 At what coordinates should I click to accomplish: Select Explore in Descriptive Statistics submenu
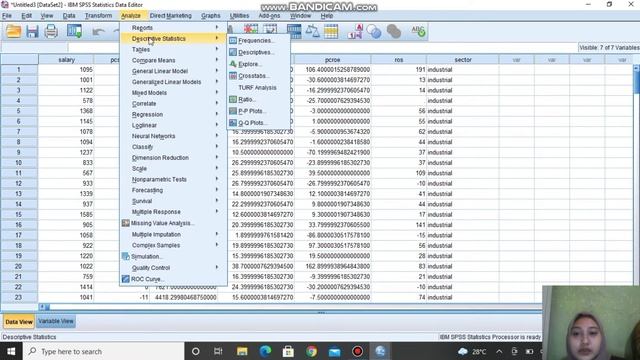[258, 64]
